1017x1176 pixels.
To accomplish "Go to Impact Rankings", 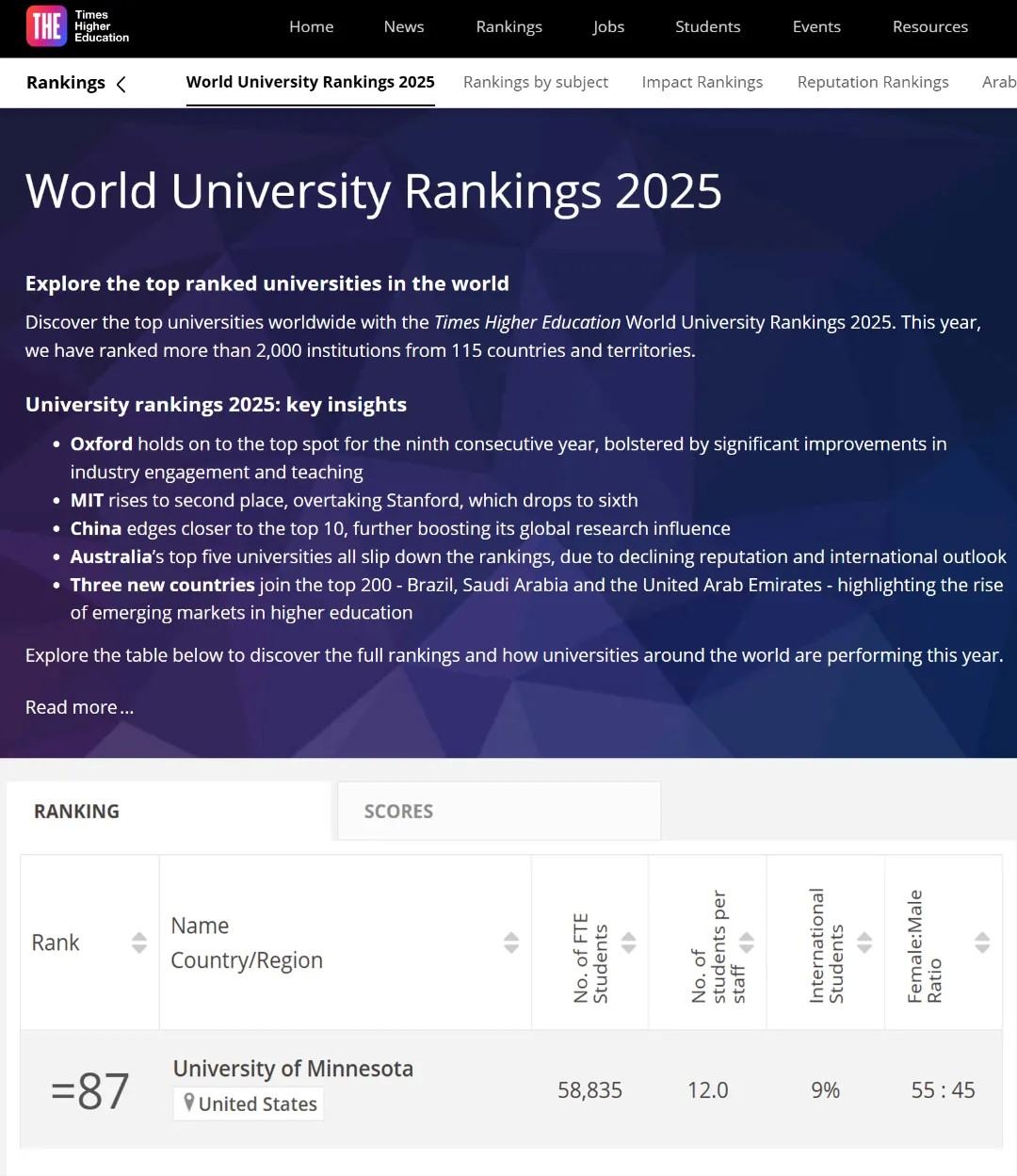I will tap(702, 82).
